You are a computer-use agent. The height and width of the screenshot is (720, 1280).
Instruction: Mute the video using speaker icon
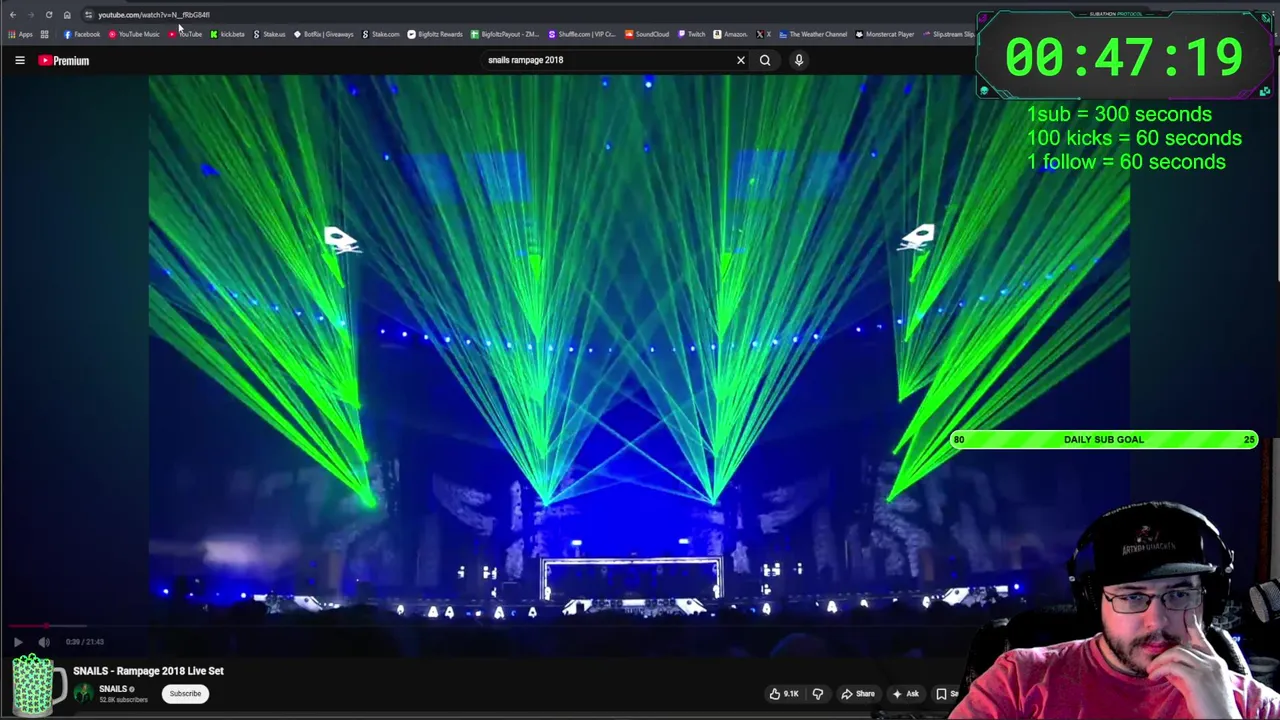44,642
